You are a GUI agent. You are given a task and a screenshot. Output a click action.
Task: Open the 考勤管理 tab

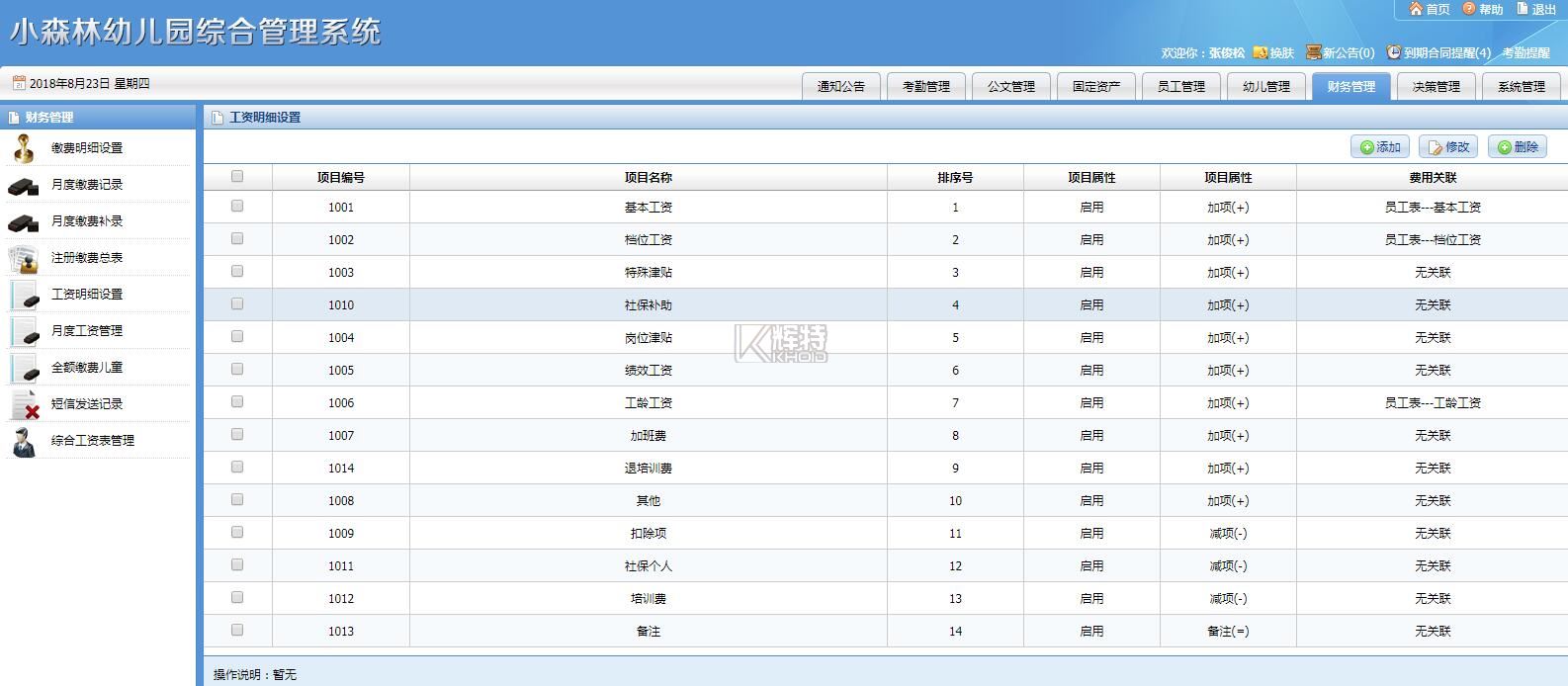pos(925,87)
